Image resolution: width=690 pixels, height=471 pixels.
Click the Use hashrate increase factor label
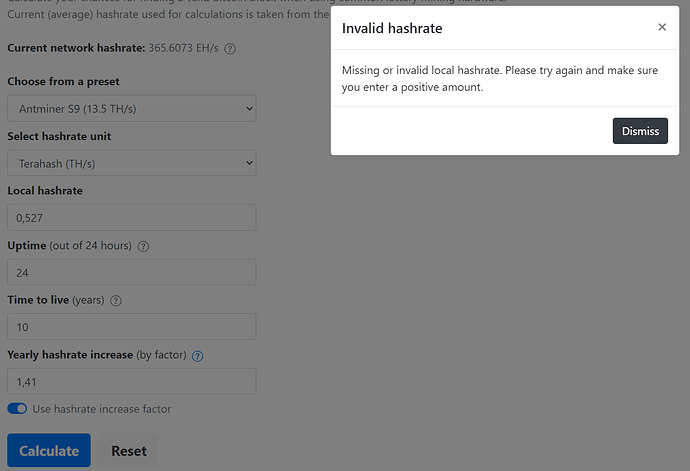(102, 409)
